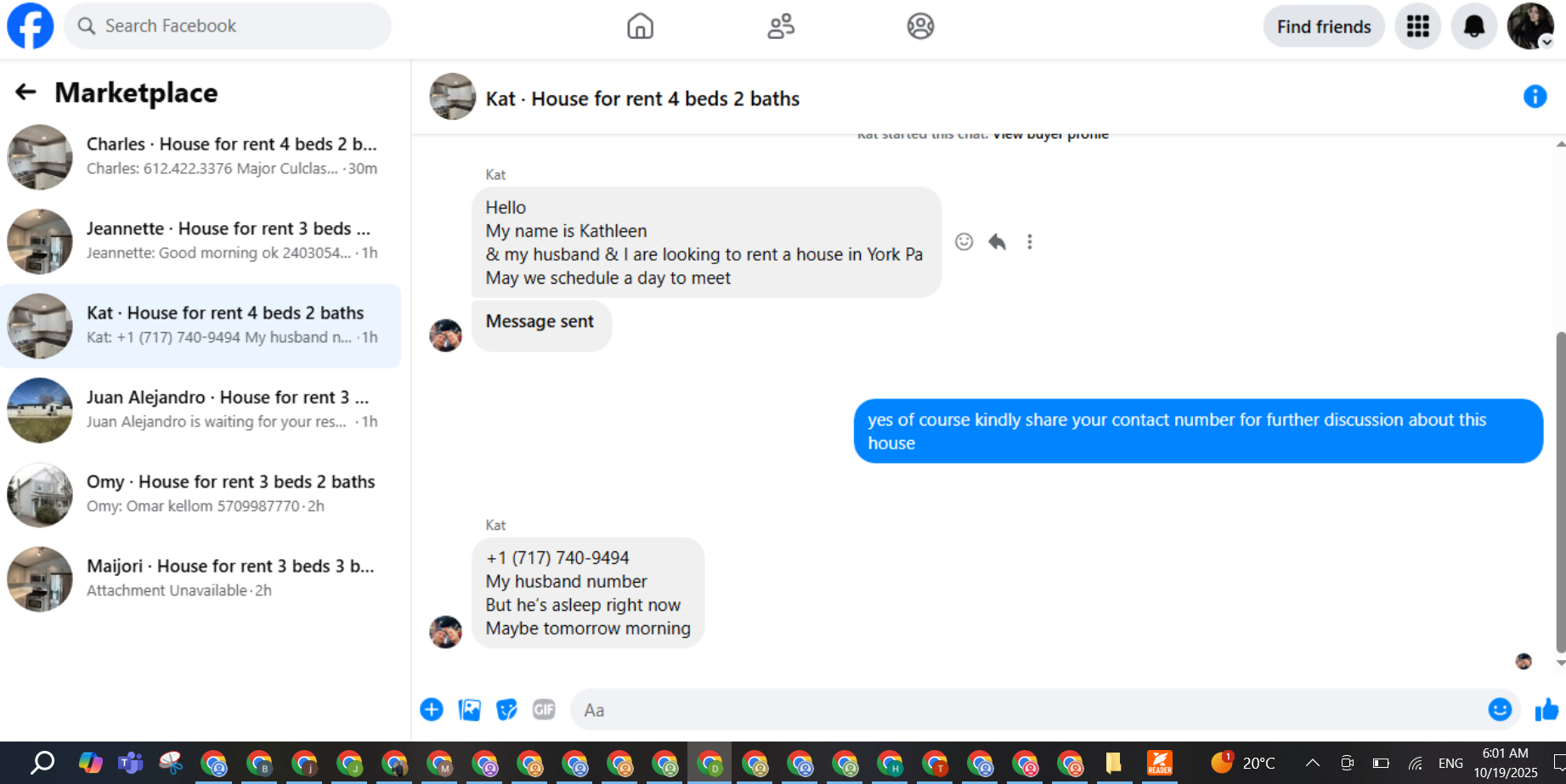React to Kat's message with emoji icon
Viewport: 1566px width, 784px height.
[964, 242]
